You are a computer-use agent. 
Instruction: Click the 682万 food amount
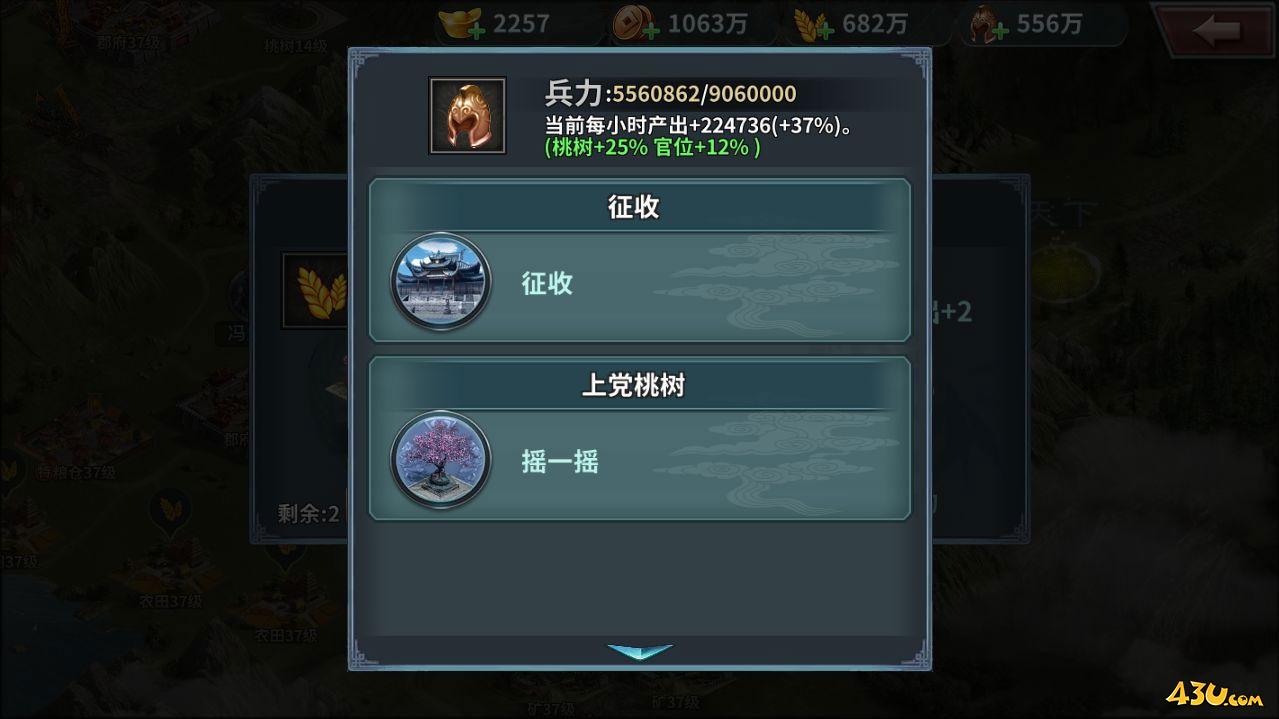[876, 24]
